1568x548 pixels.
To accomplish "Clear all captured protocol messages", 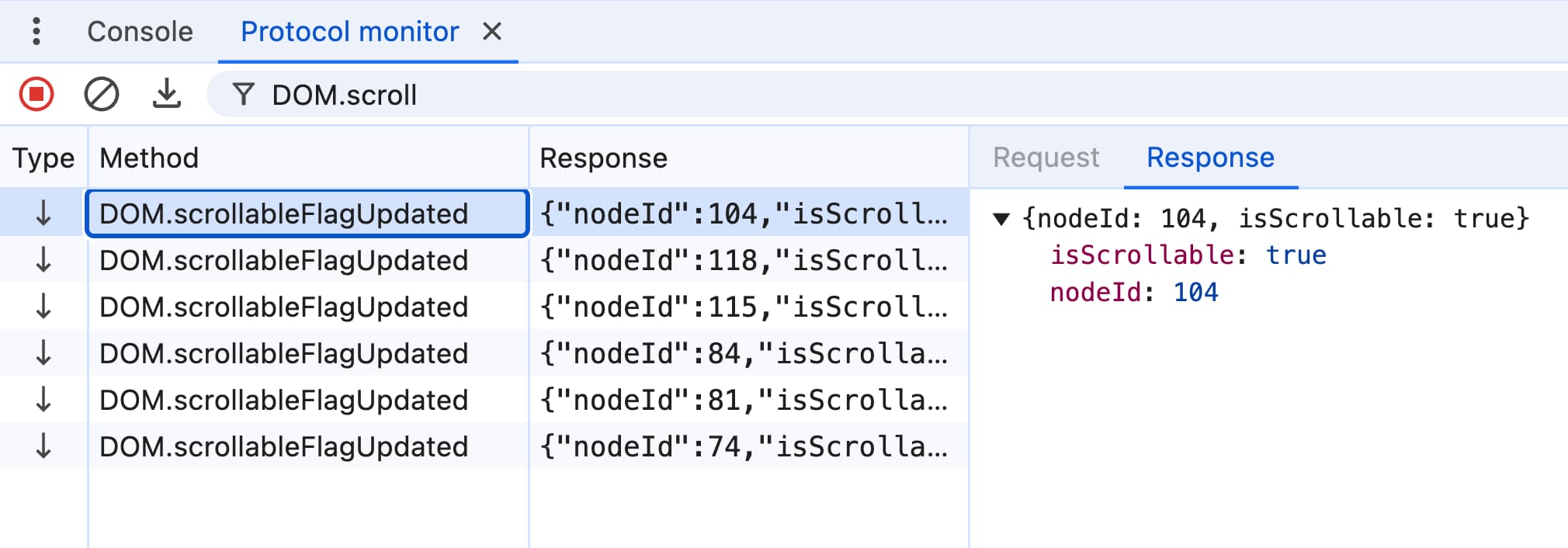I will point(103,95).
